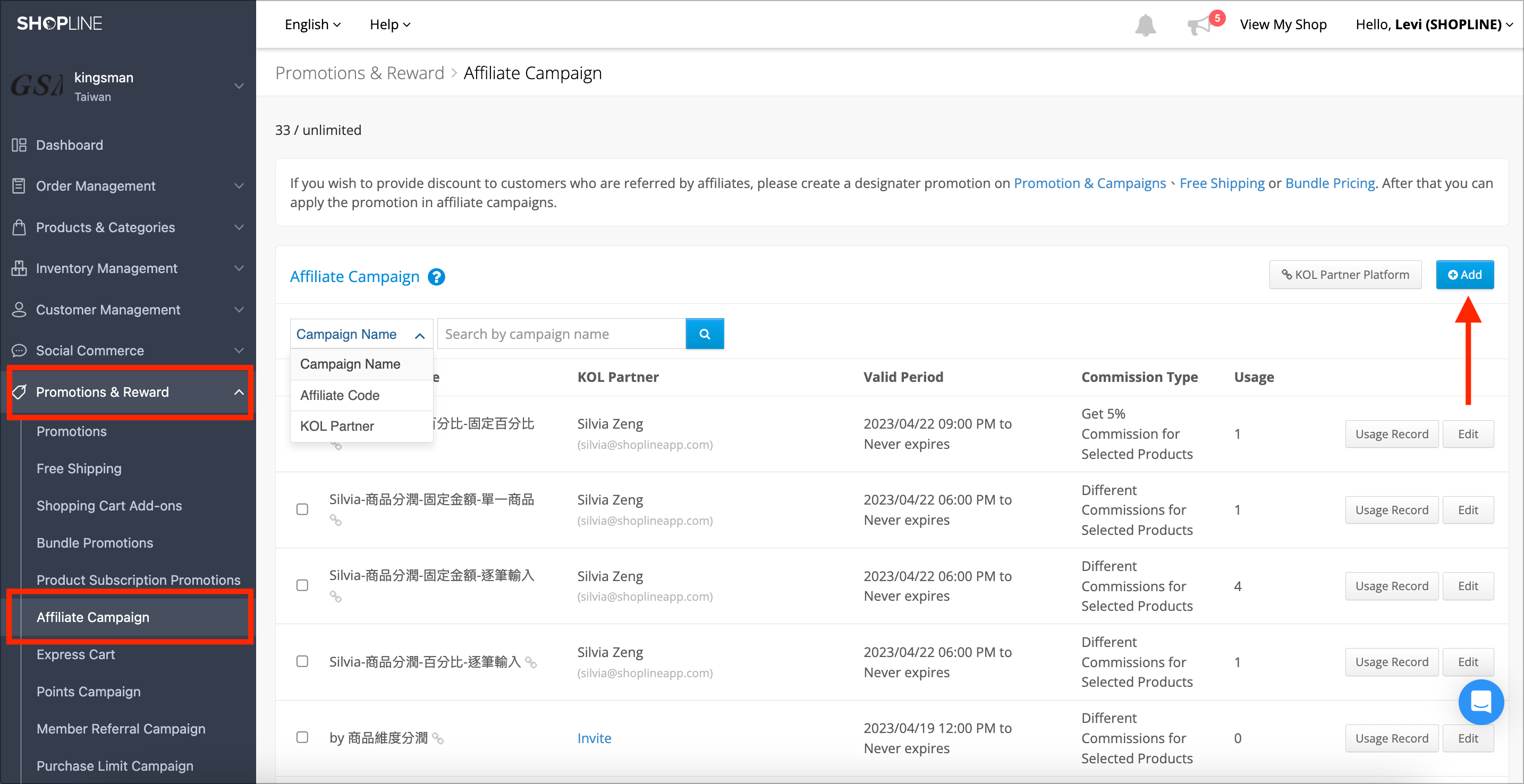The image size is (1524, 784).
Task: Click the search by campaign name field
Action: [561, 334]
